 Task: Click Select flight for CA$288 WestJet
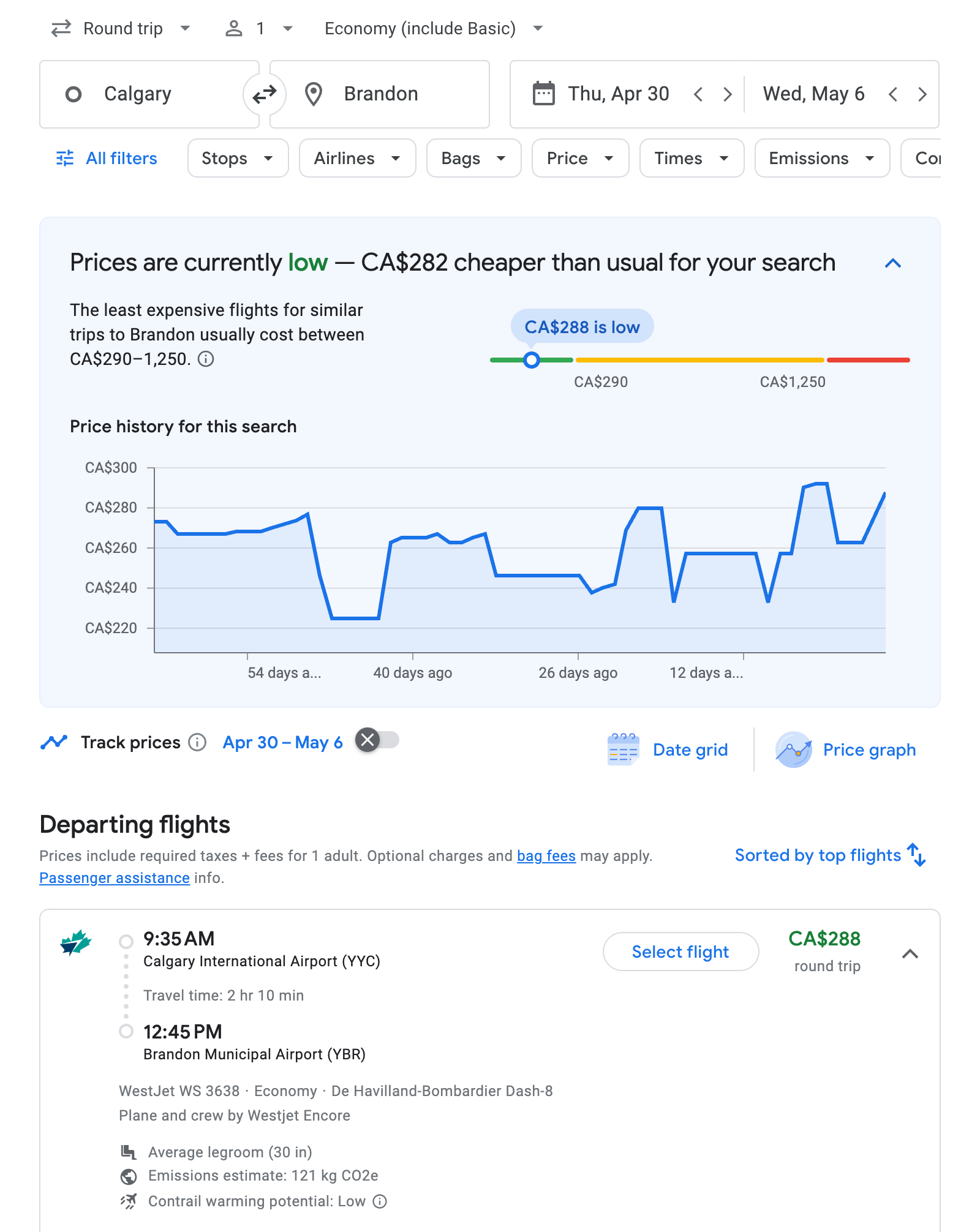[680, 952]
